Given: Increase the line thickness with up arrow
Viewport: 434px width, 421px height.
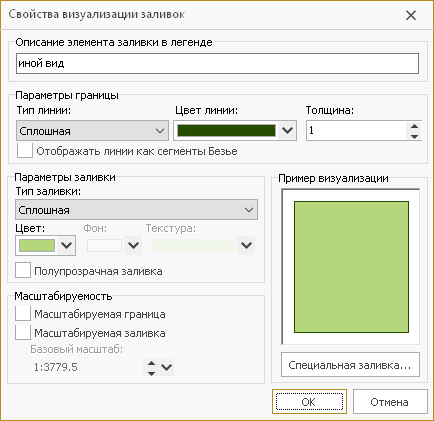Looking at the screenshot, I should coord(414,126).
